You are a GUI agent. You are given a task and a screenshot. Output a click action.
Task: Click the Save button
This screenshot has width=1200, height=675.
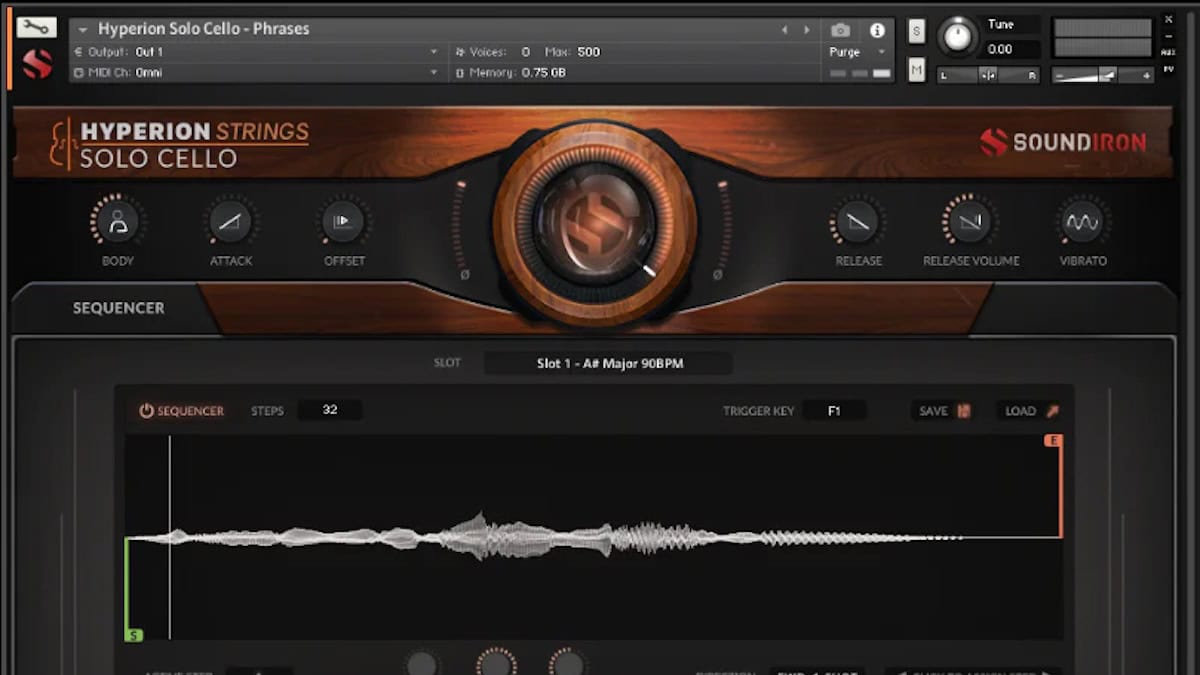point(943,411)
